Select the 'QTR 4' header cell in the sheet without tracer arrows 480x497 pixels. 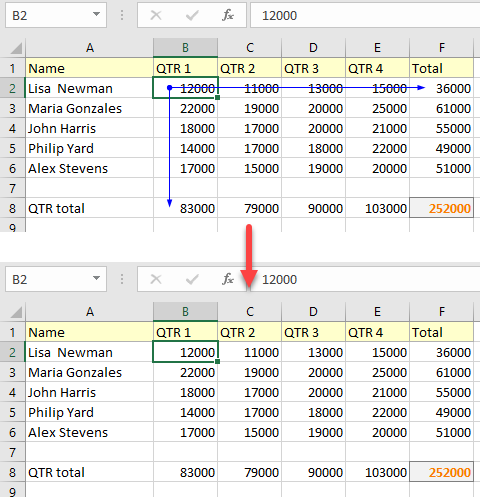click(377, 332)
